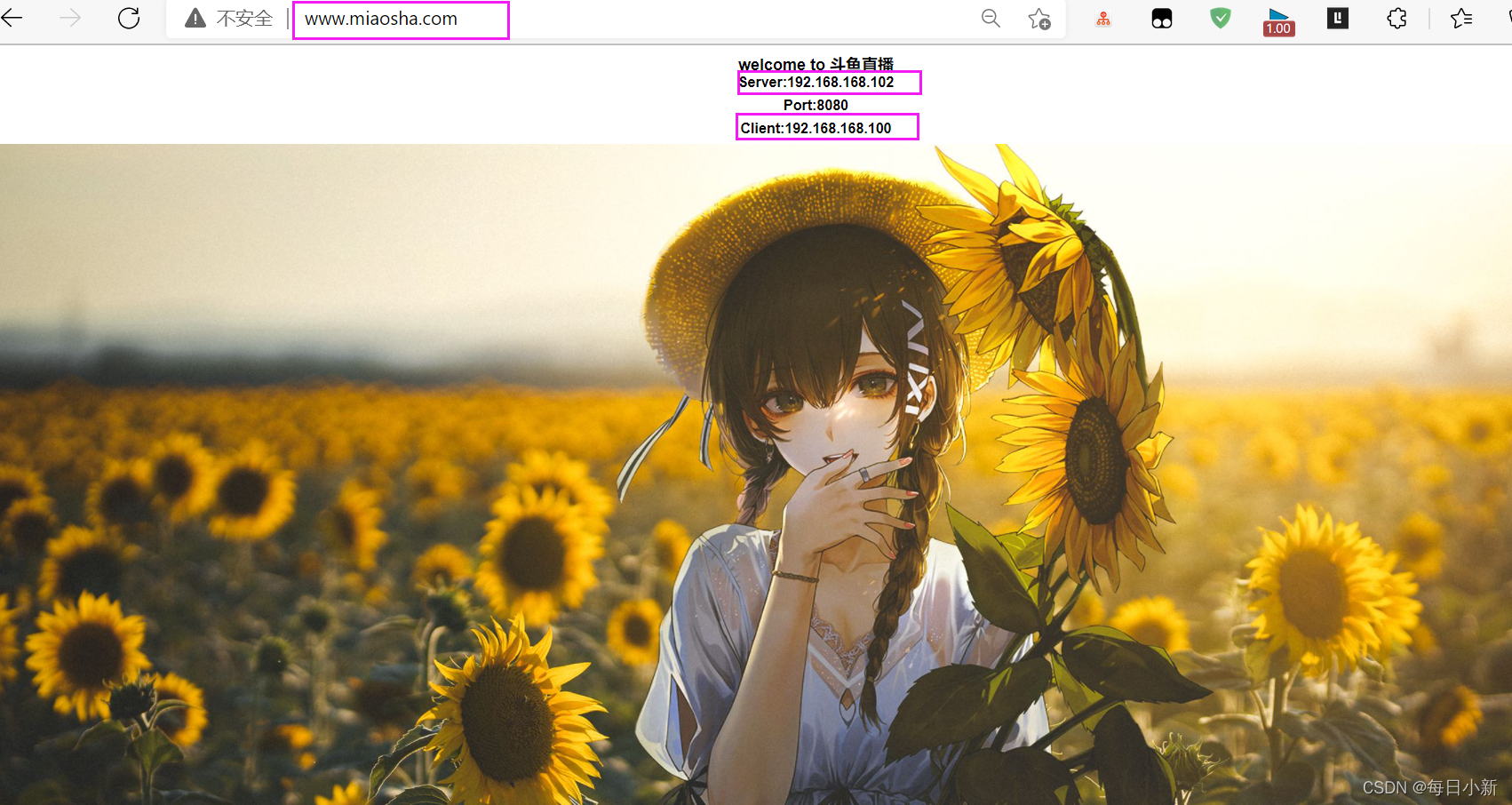Open the black two-dot extension icon

[1162, 19]
